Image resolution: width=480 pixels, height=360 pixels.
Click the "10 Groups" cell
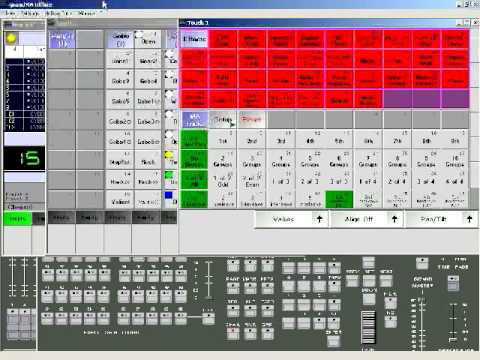click(455, 160)
